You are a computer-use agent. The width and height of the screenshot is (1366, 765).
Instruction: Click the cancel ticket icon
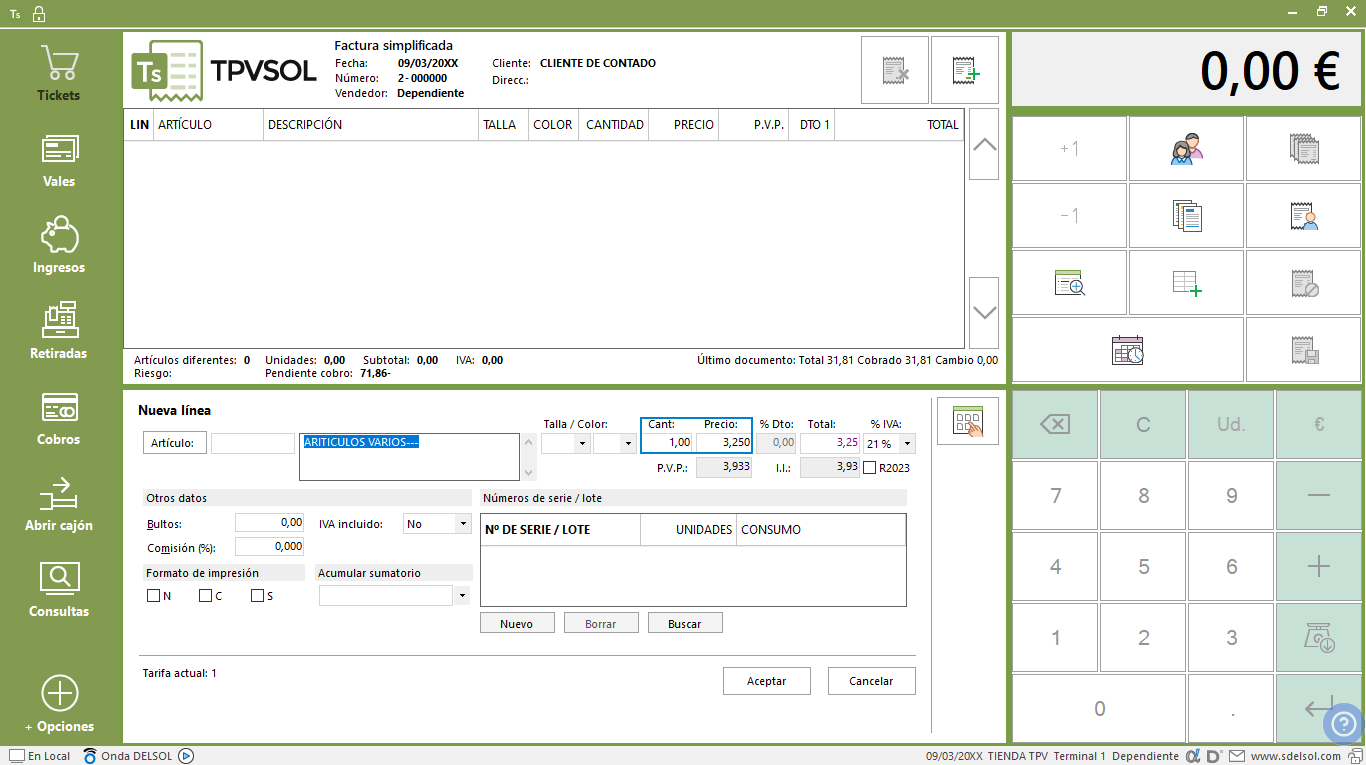1303,283
